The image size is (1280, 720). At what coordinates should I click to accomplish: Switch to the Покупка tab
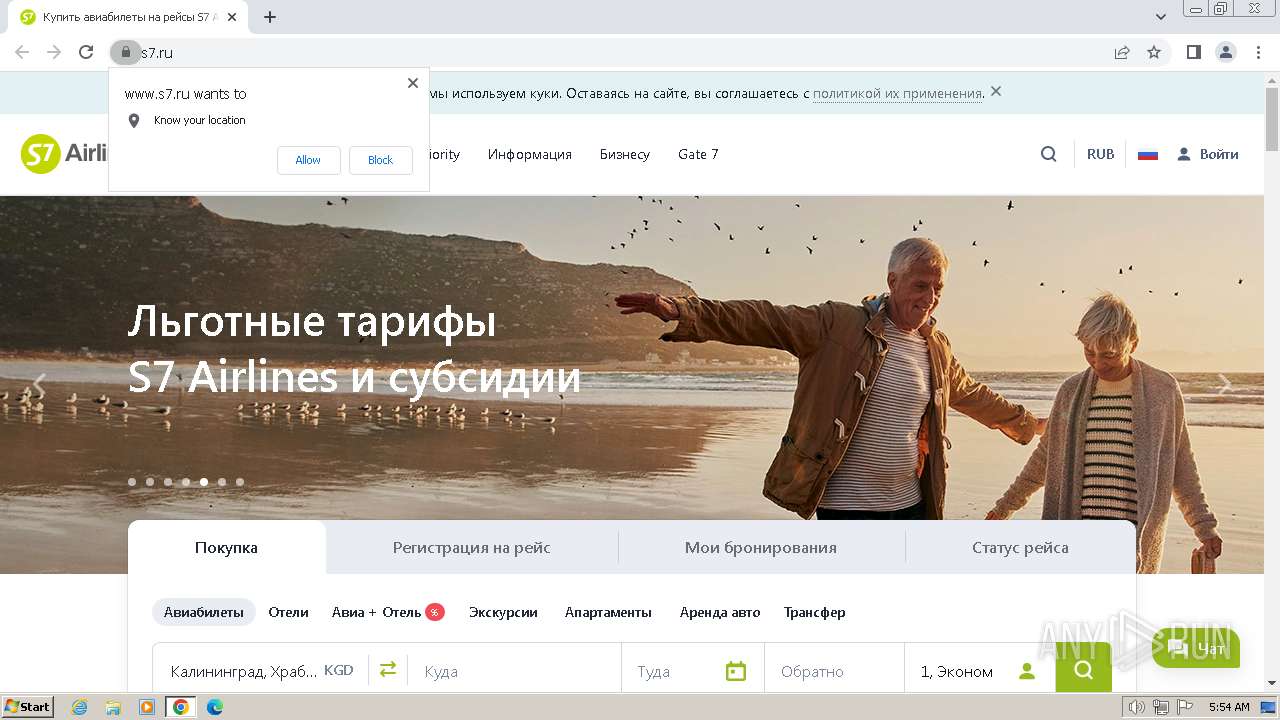pos(227,547)
